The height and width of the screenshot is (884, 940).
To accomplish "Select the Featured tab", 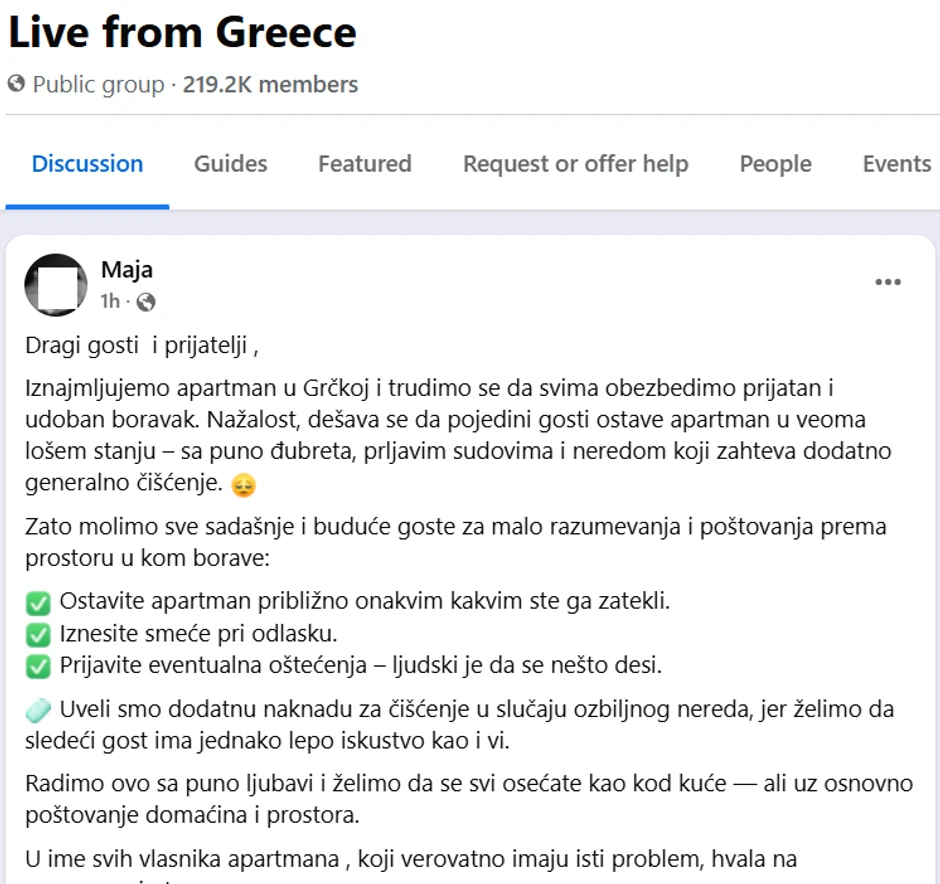I will tap(365, 164).
